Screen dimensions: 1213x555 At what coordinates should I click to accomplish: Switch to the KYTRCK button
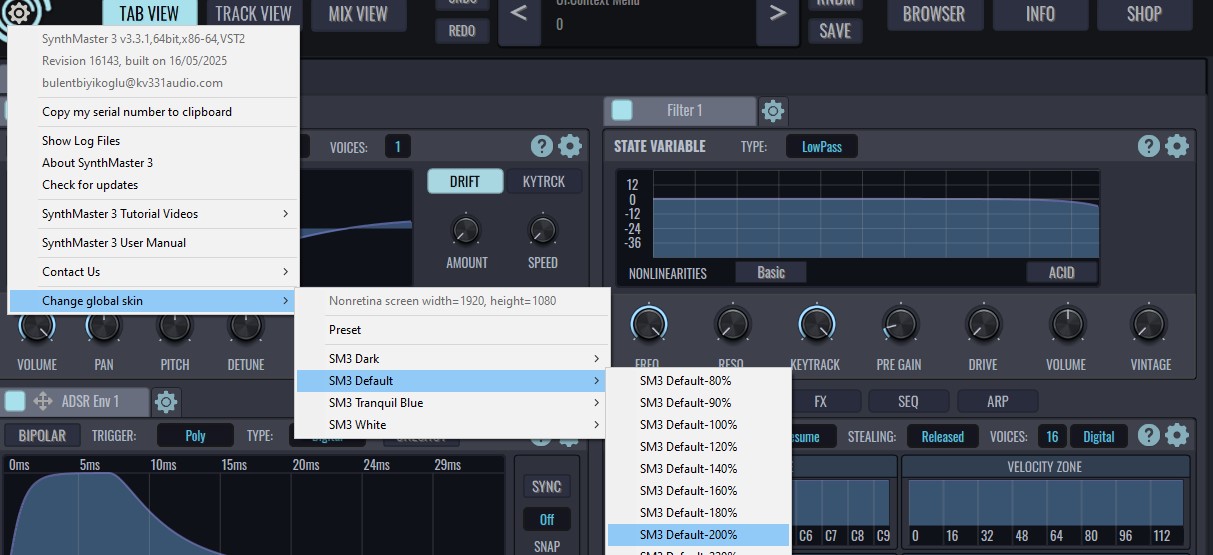(544, 181)
